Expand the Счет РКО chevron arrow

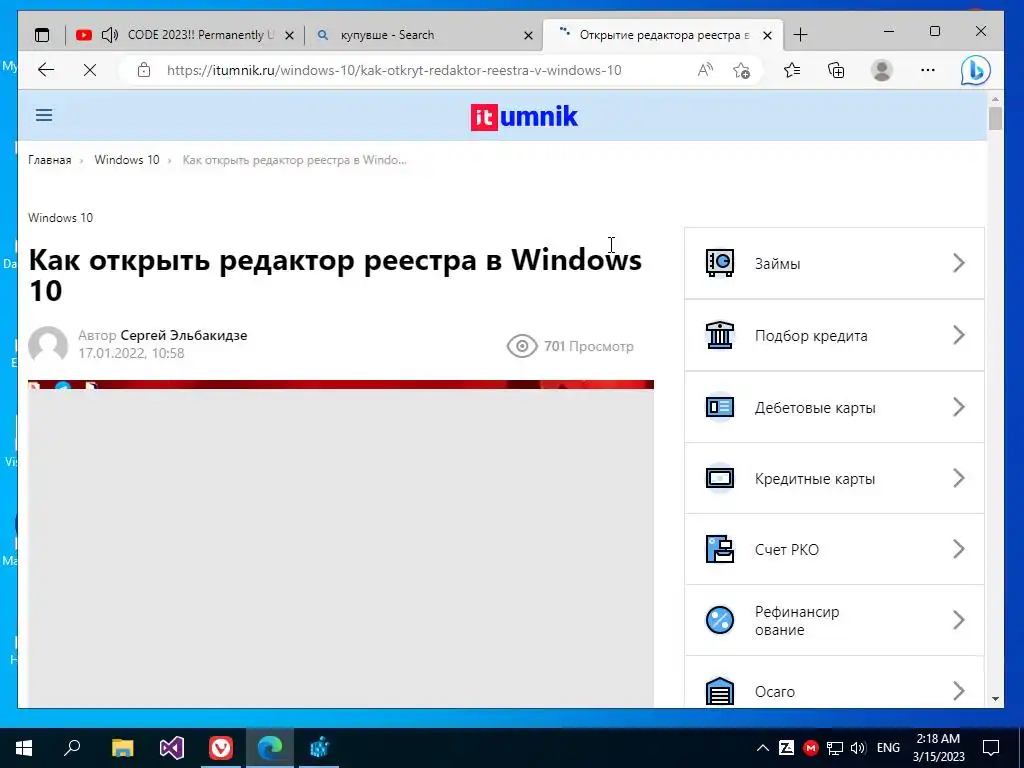pyautogui.click(x=959, y=549)
